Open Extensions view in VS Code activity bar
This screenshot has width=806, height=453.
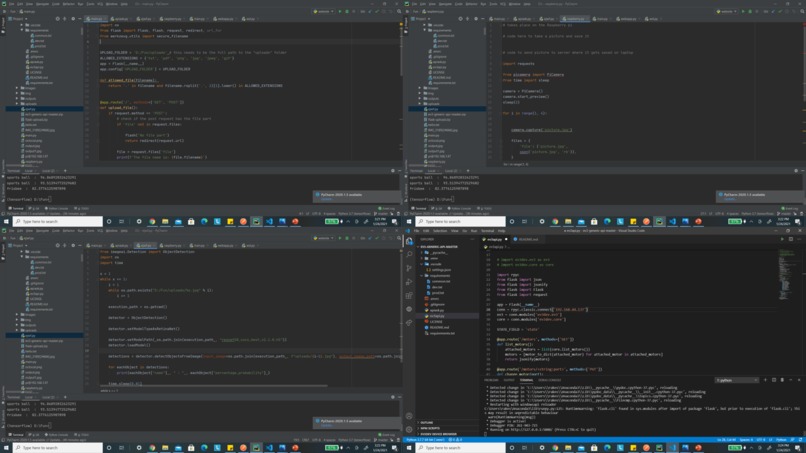coord(409,296)
